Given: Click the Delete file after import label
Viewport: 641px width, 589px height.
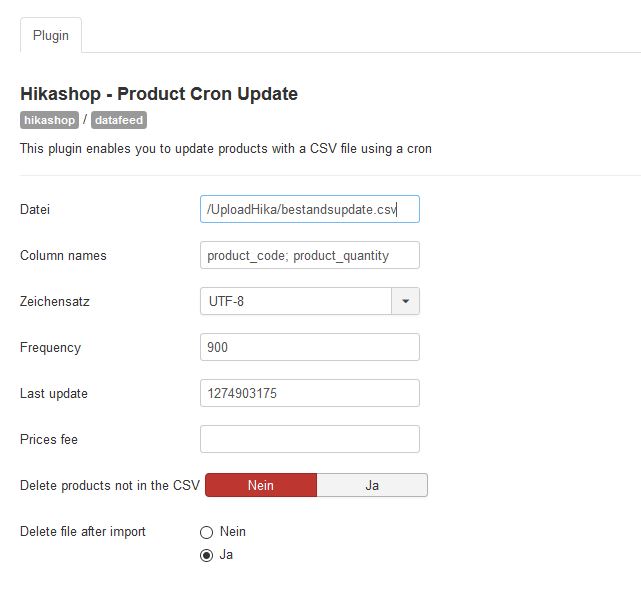Looking at the screenshot, I should point(83,531).
